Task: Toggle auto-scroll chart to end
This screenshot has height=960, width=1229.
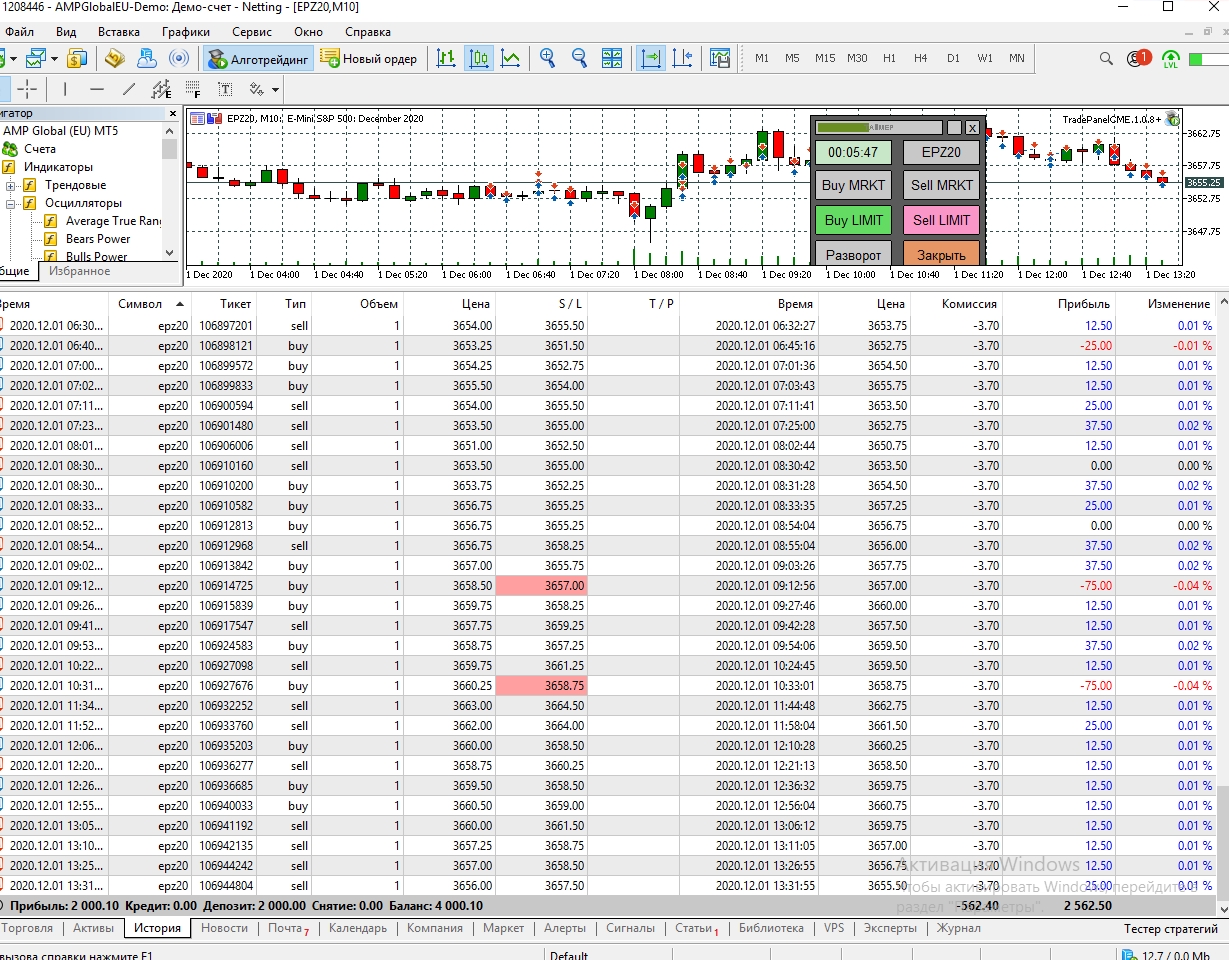Action: pyautogui.click(x=651, y=59)
